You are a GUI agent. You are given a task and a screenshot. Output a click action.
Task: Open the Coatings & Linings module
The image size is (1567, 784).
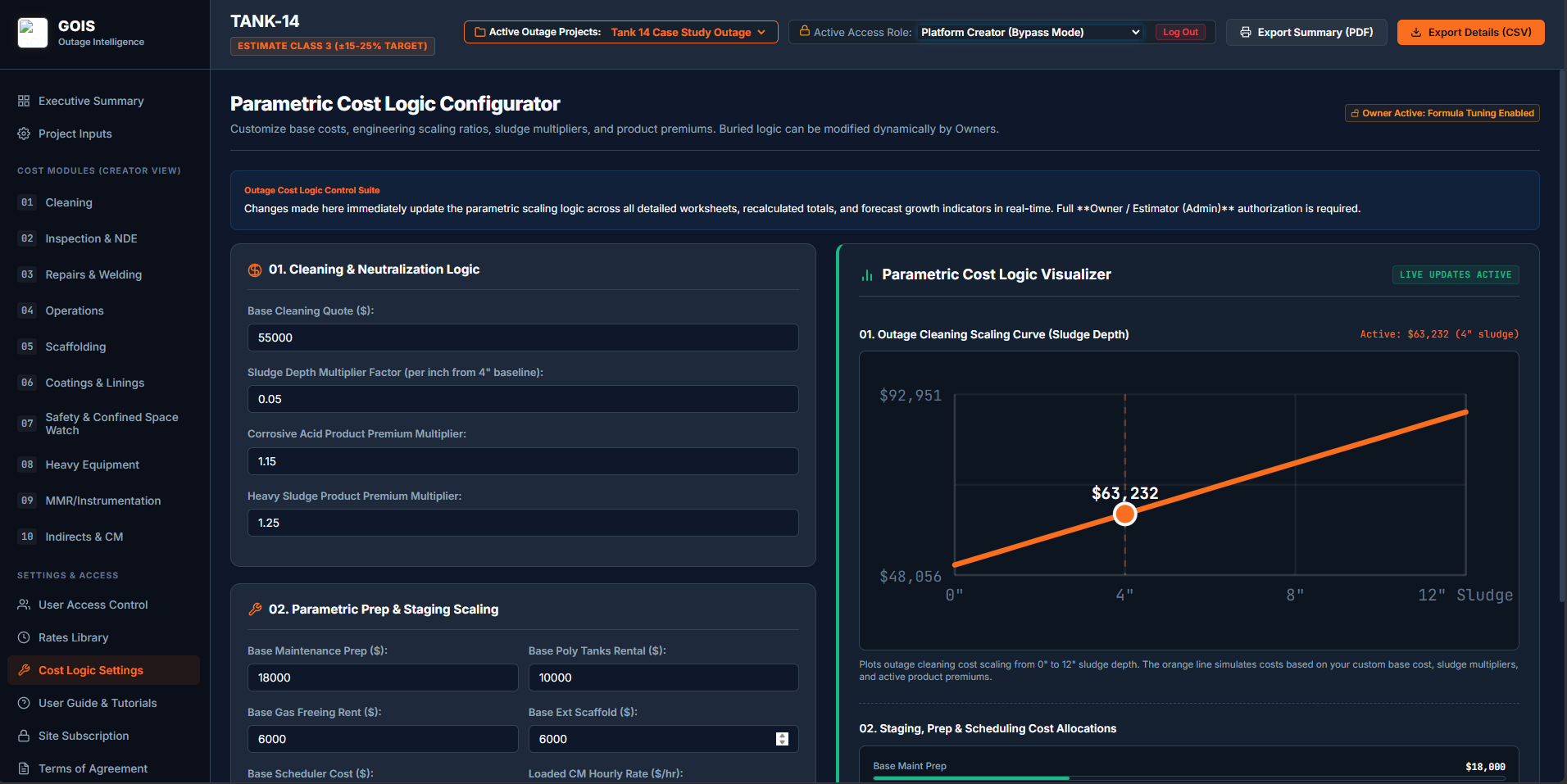(103, 383)
